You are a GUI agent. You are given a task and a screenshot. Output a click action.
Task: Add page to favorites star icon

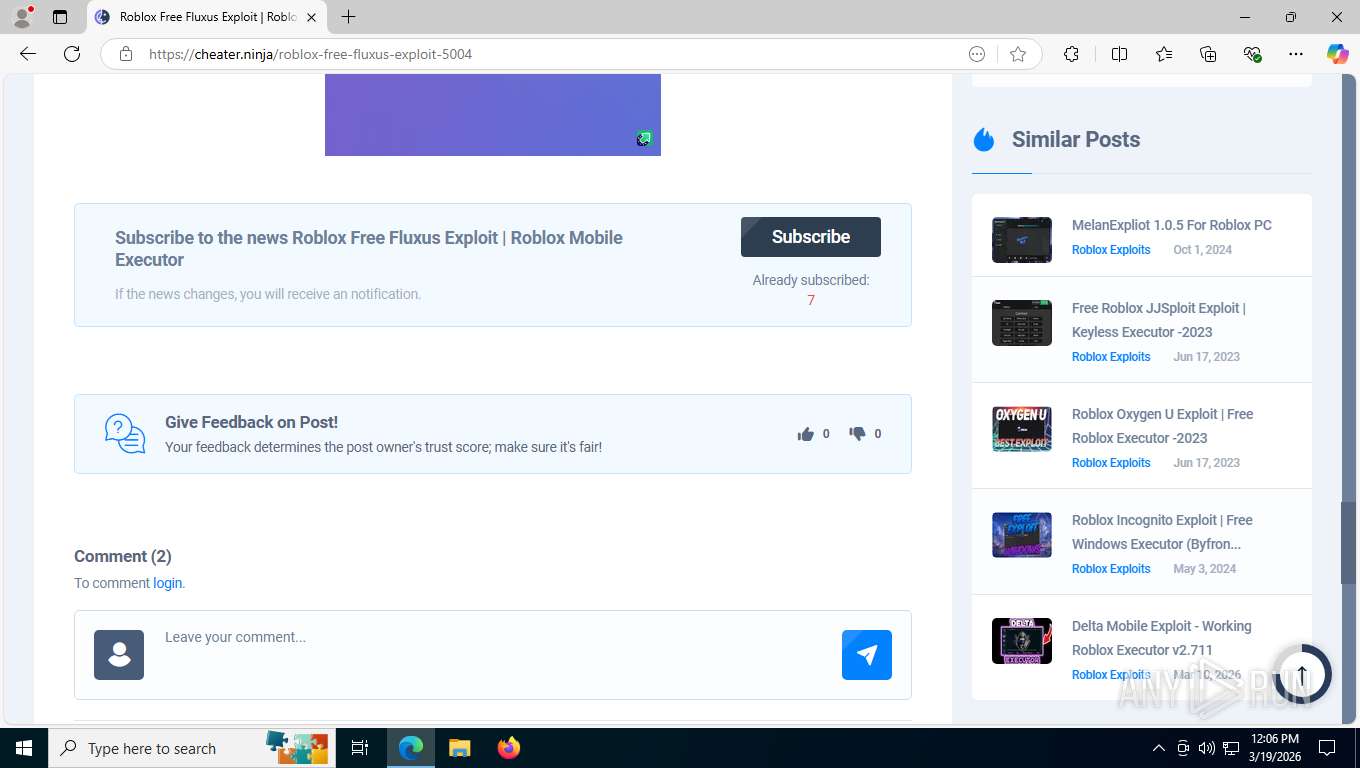pyautogui.click(x=1018, y=54)
